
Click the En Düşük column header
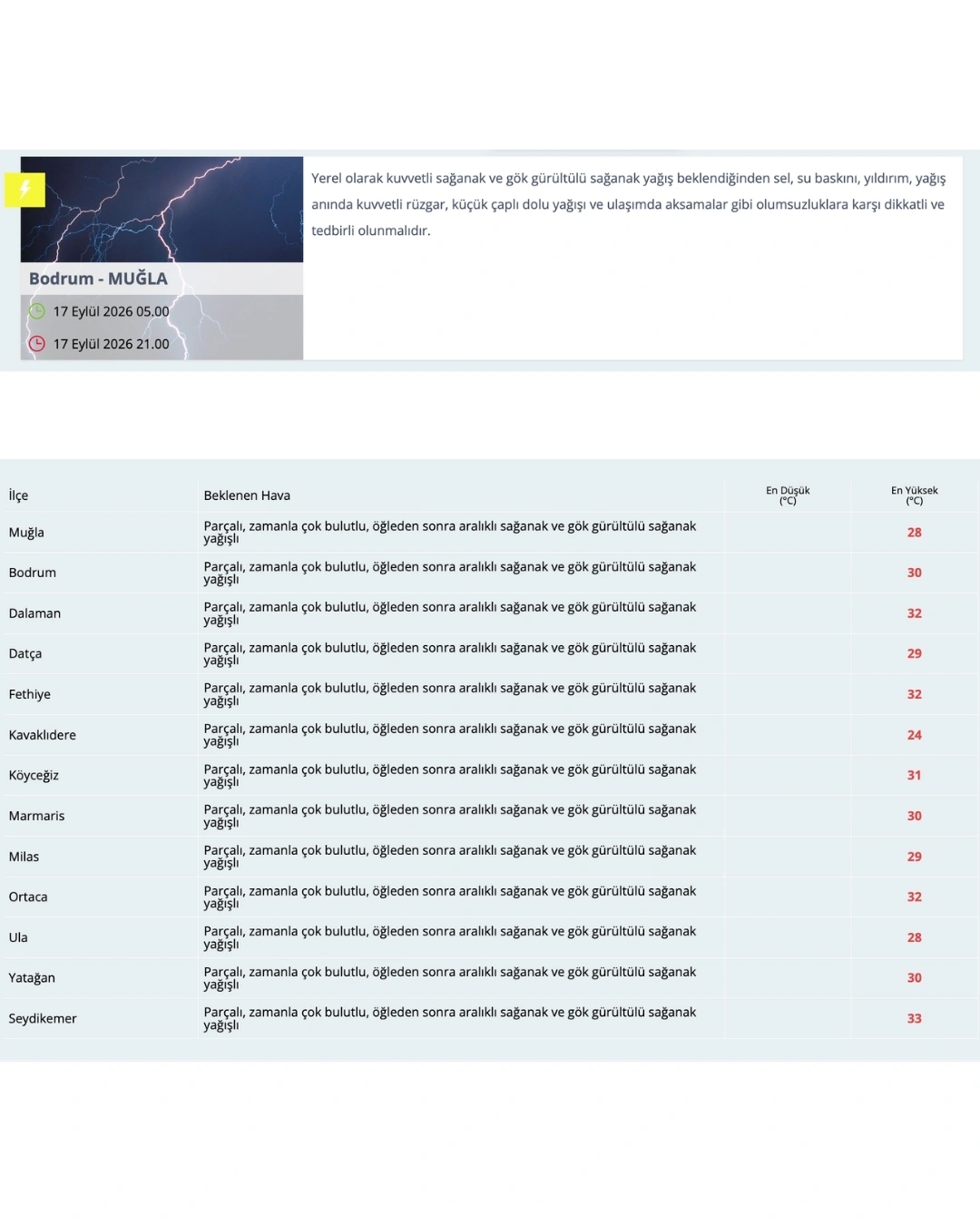pos(788,495)
